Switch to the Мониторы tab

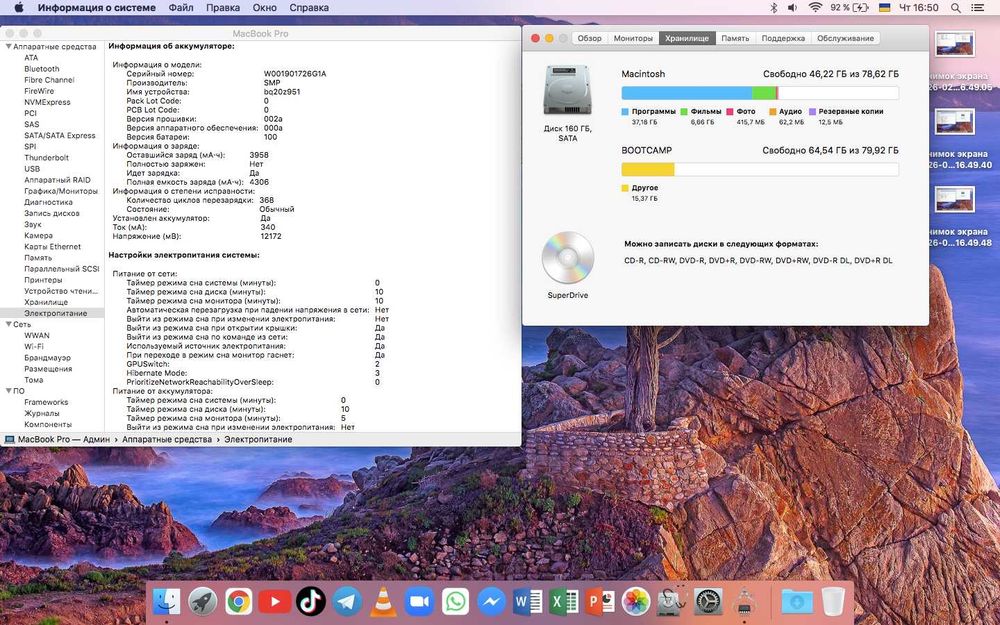click(633, 38)
